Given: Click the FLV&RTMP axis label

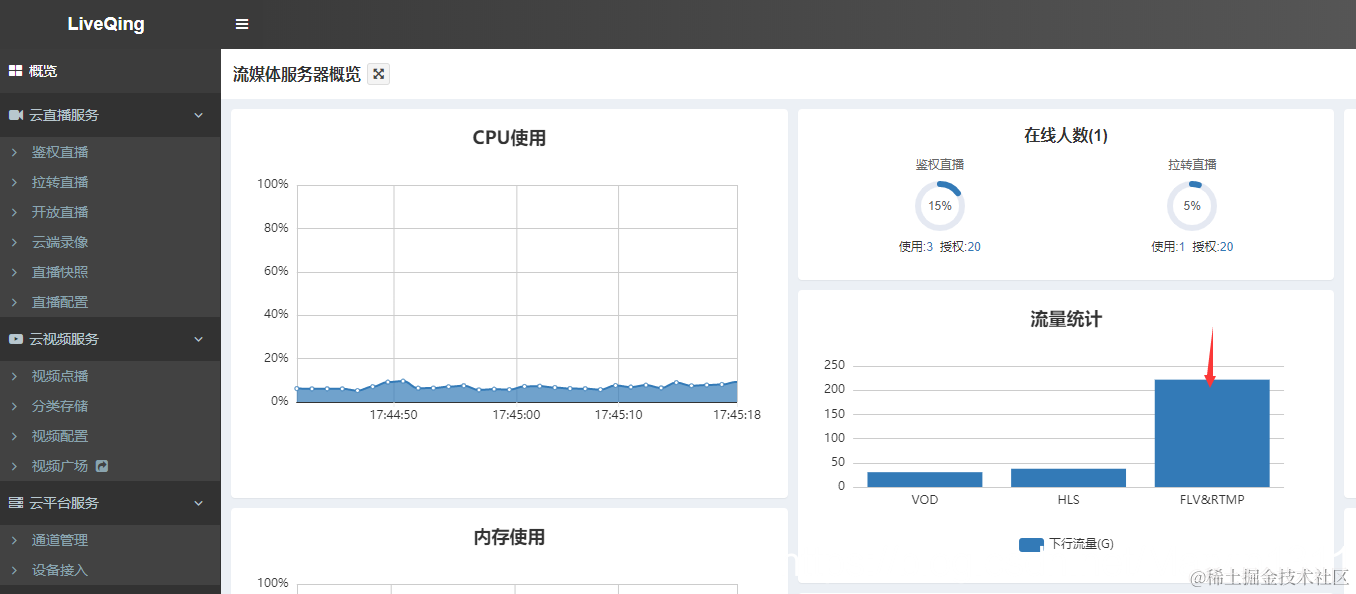Looking at the screenshot, I should (x=1212, y=500).
